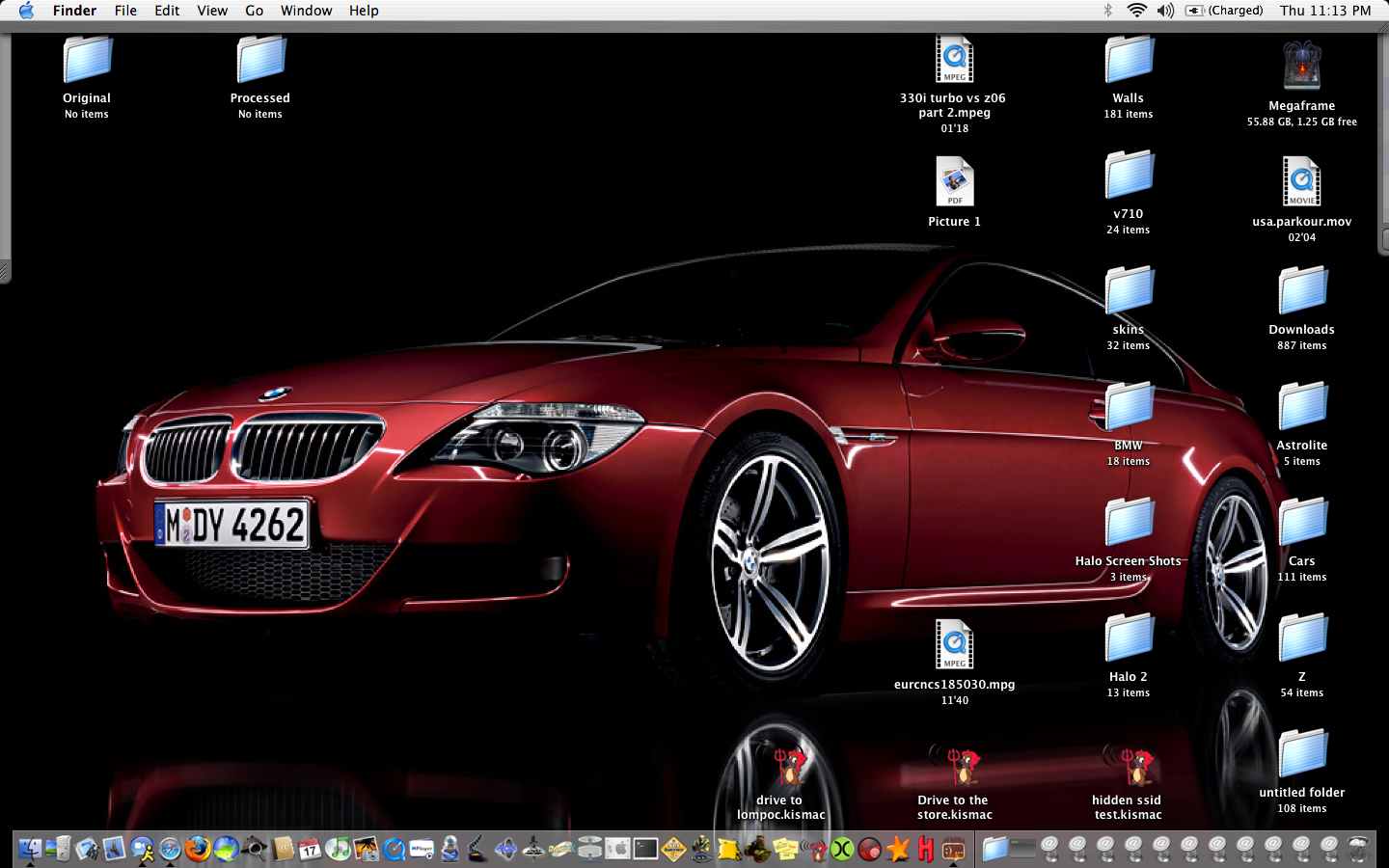
Task: Click the '111 items' label under Cars
Action: [x=1302, y=577]
